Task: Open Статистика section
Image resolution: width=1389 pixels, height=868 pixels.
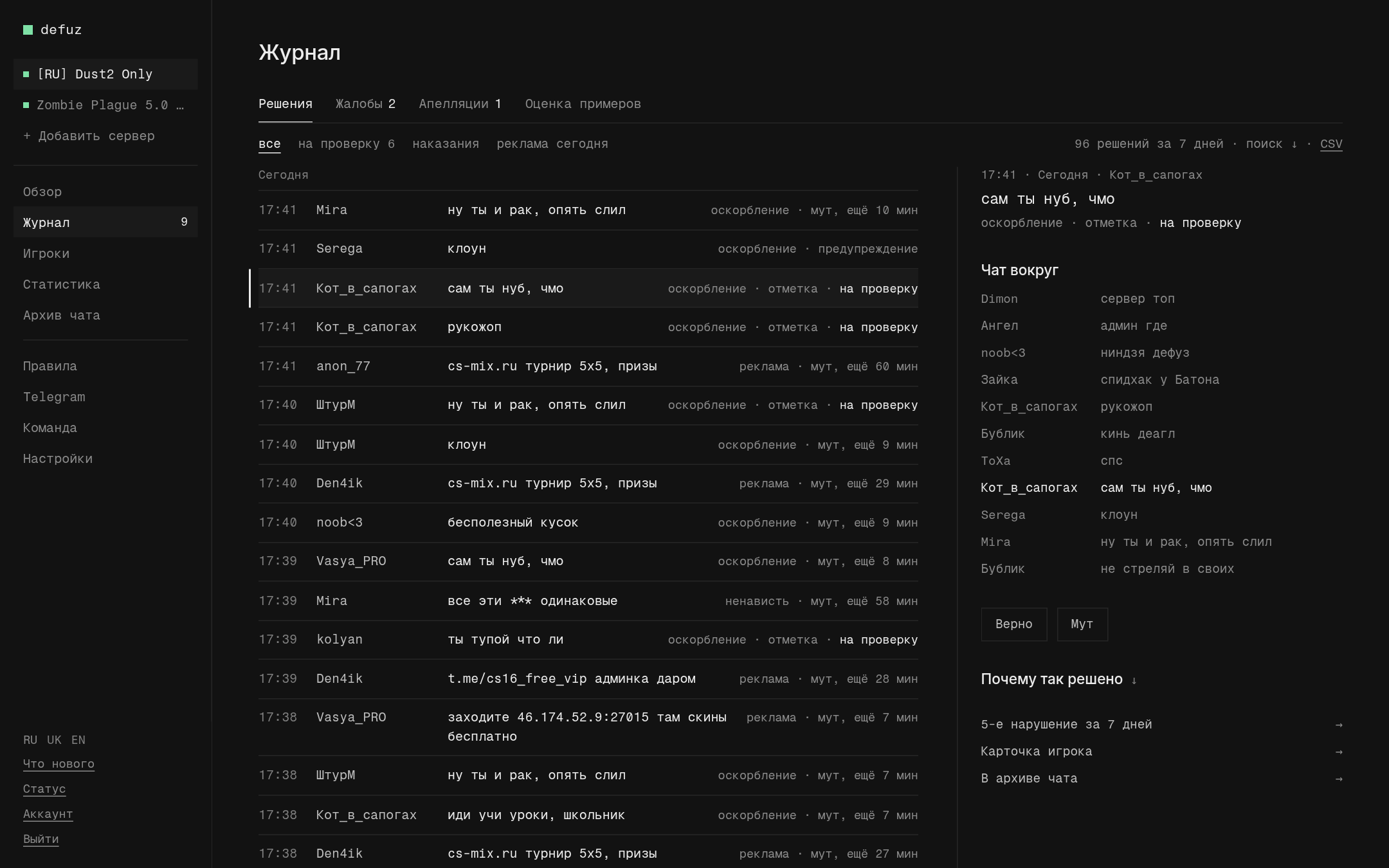Action: [x=105, y=284]
